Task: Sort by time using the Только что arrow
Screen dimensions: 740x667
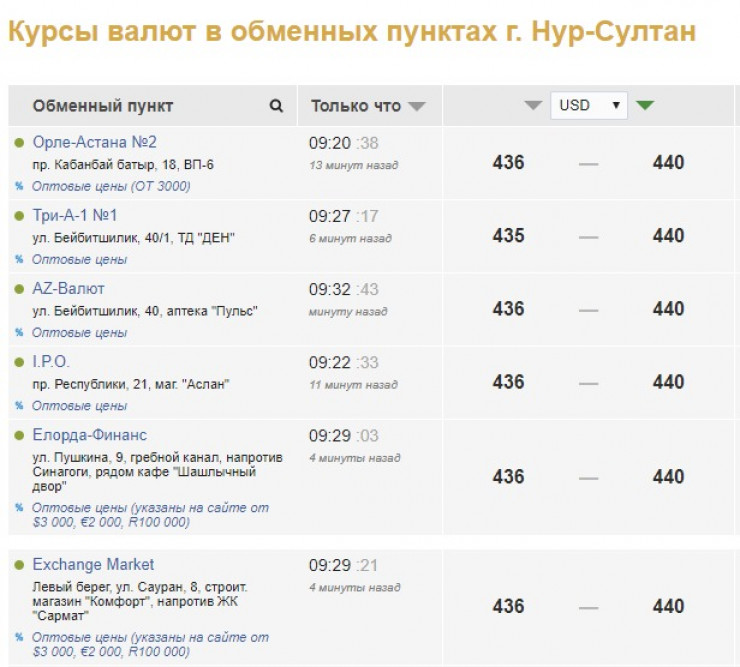Action: click(x=417, y=107)
